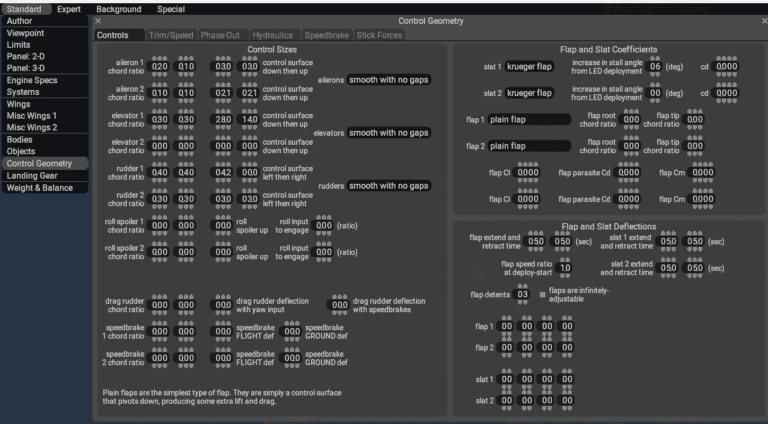This screenshot has width=768, height=424.
Task: Open the Expert menu
Action: click(x=69, y=9)
